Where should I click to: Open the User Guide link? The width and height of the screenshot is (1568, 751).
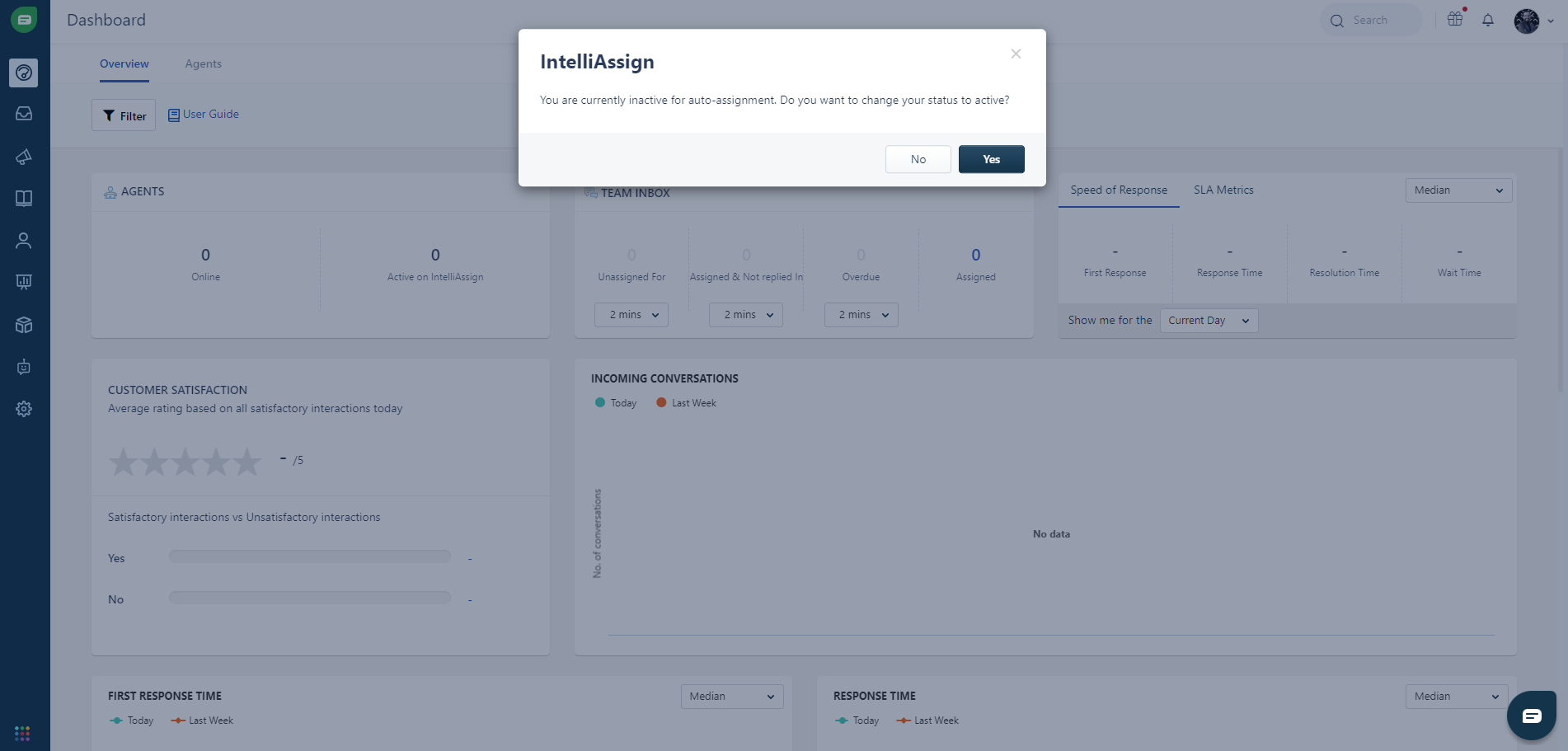click(x=204, y=115)
